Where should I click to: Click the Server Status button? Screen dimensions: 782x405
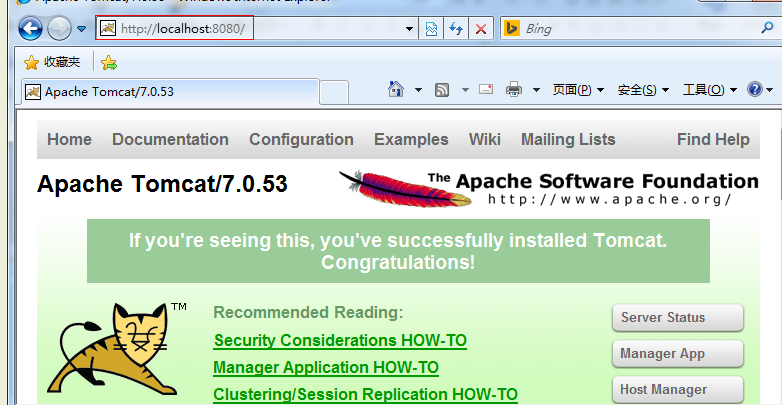[x=678, y=318]
